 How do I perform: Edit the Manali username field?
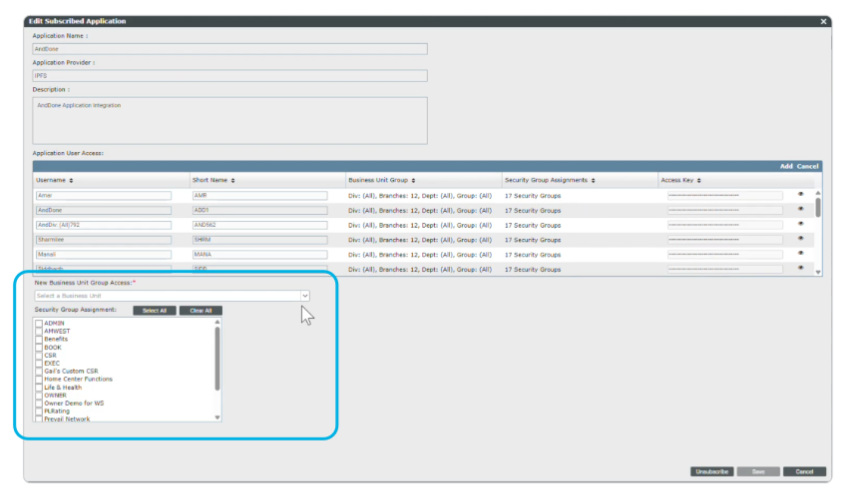[x=104, y=254]
